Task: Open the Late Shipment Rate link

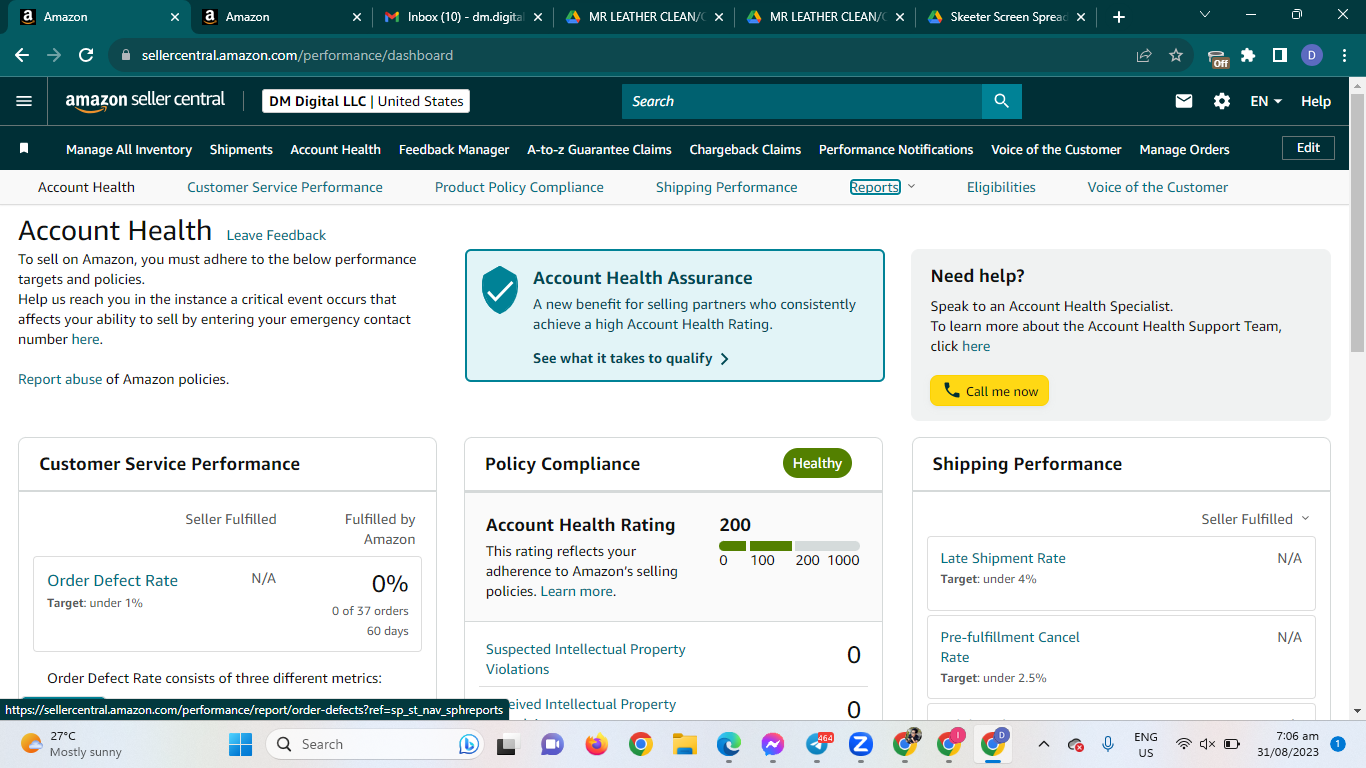Action: tap(1003, 558)
